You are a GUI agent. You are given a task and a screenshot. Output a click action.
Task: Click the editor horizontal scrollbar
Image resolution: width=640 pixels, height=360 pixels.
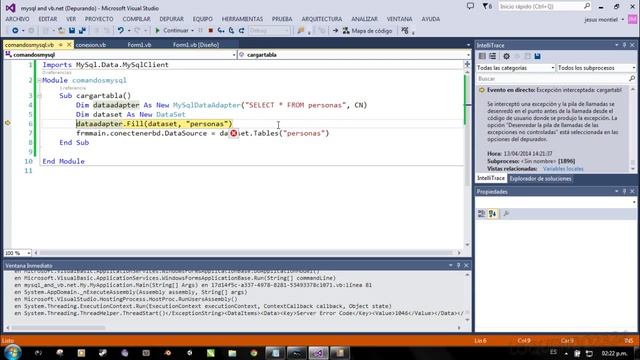point(247,253)
